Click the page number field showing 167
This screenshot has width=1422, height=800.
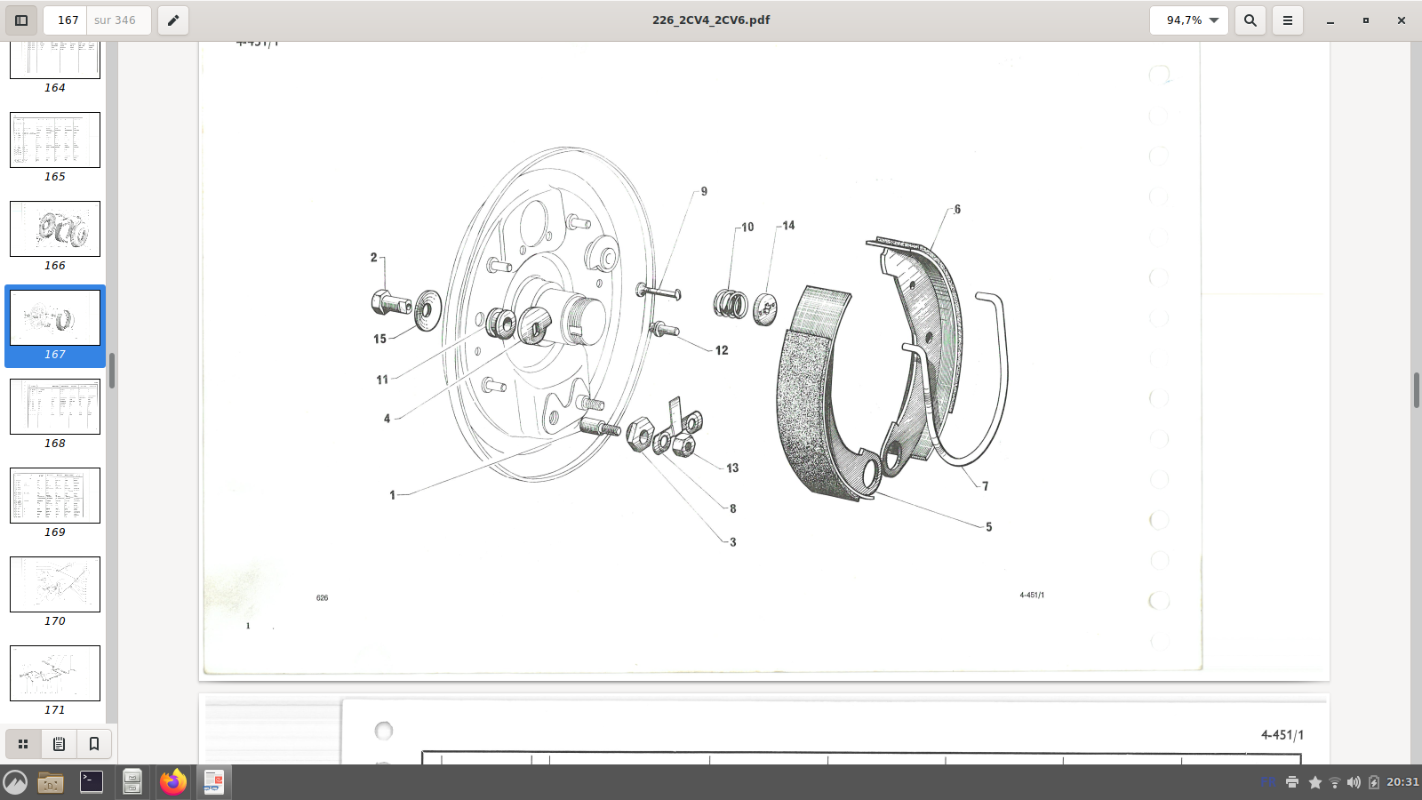(67, 20)
